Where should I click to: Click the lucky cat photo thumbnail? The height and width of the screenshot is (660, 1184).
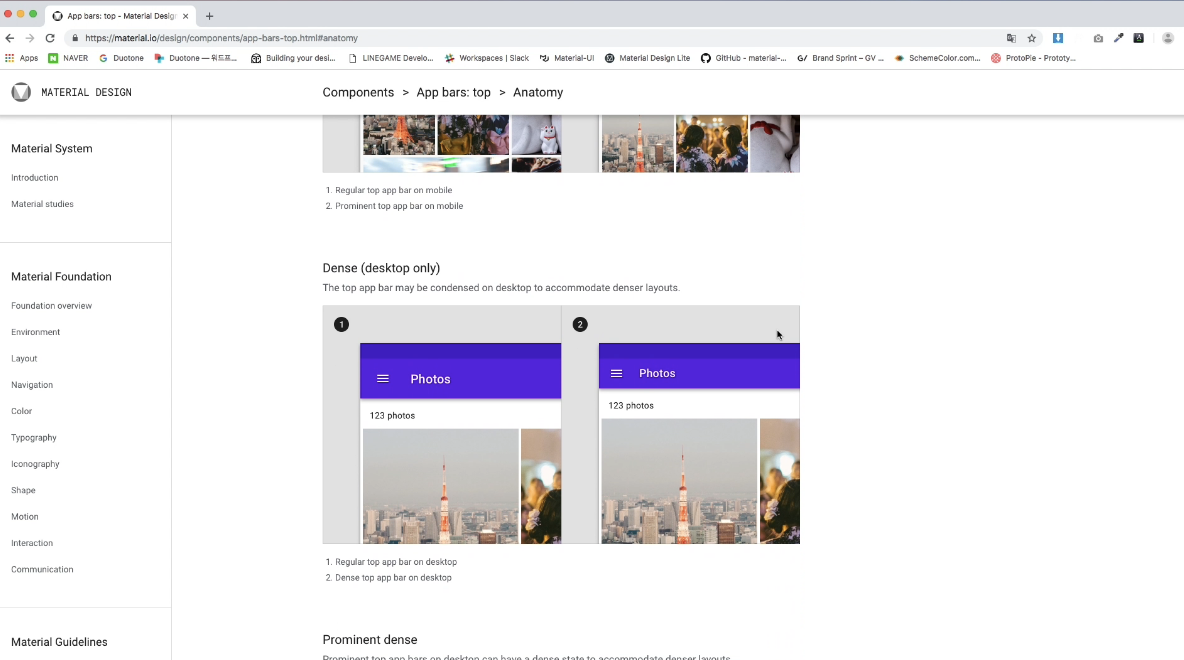(x=537, y=135)
